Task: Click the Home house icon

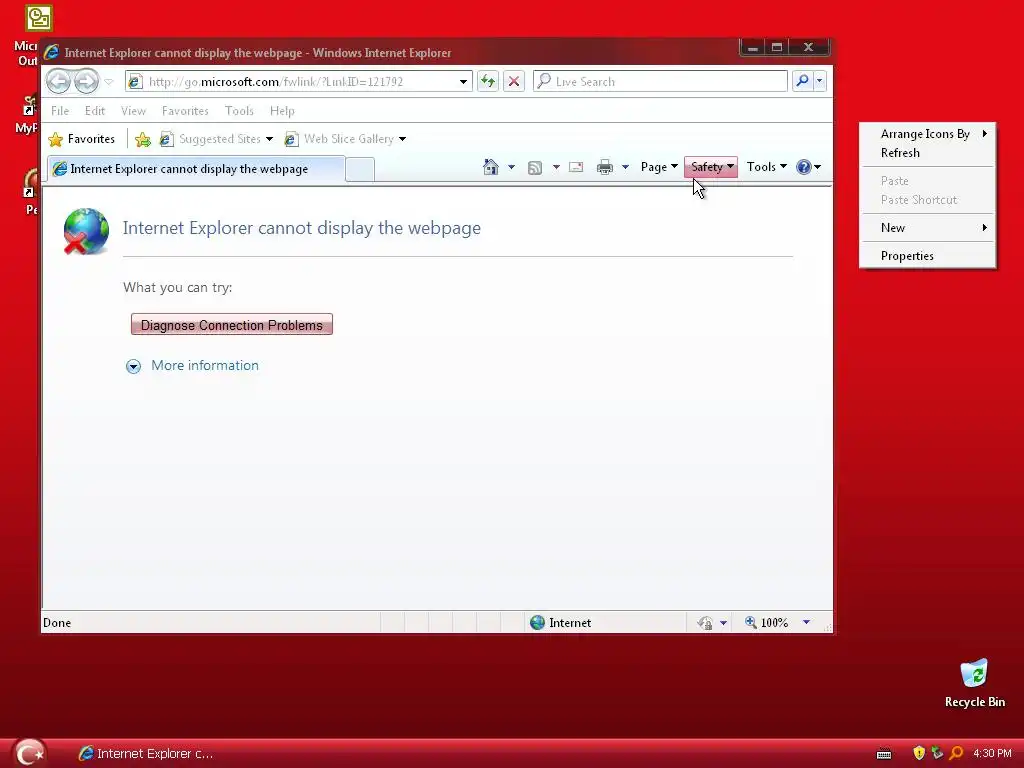Action: [490, 167]
